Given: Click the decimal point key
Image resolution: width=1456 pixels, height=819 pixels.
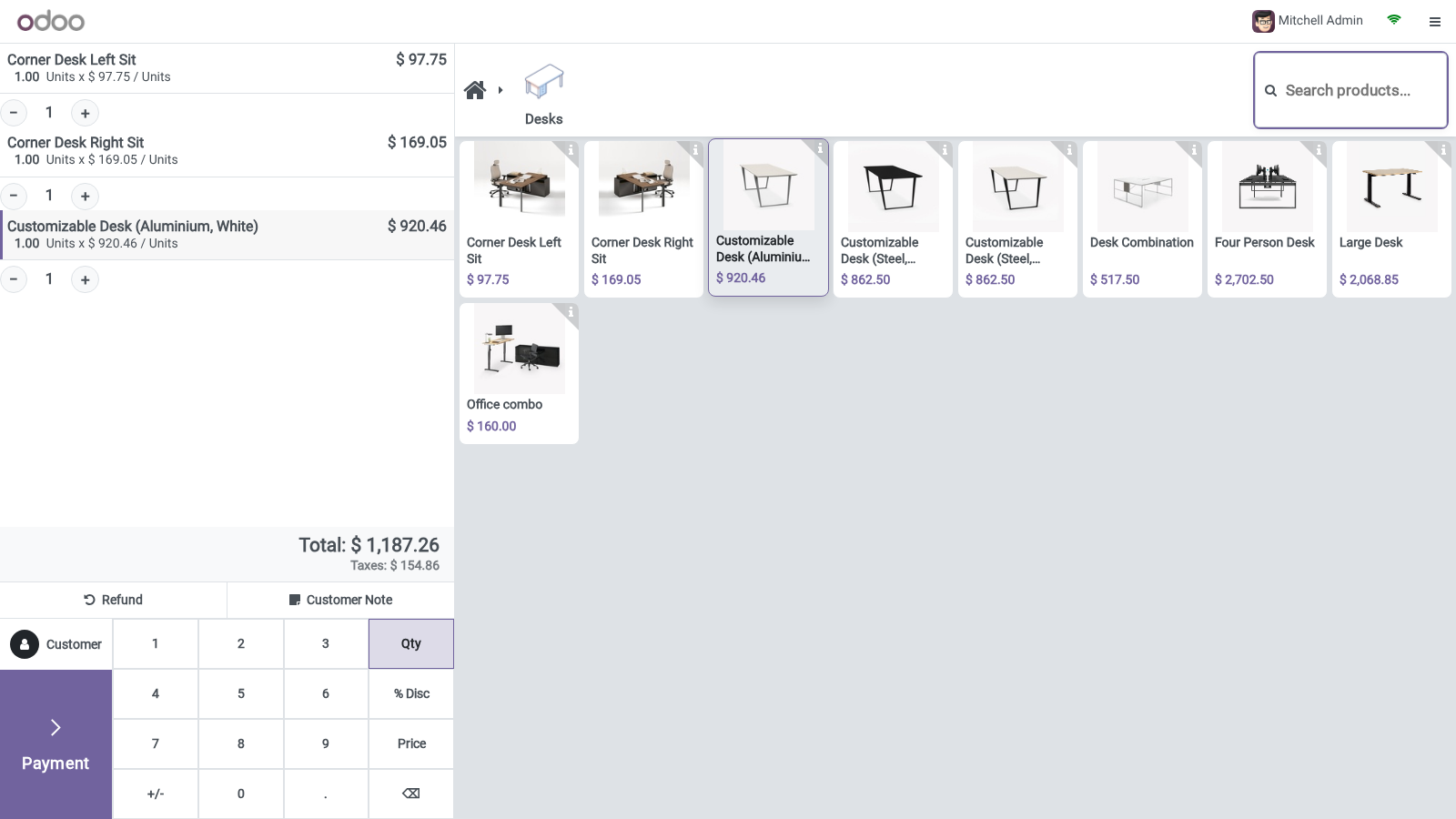Looking at the screenshot, I should pos(326,794).
